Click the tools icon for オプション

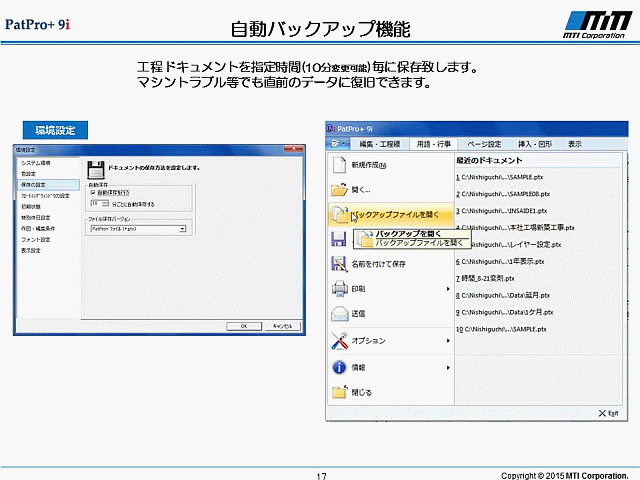tap(339, 341)
